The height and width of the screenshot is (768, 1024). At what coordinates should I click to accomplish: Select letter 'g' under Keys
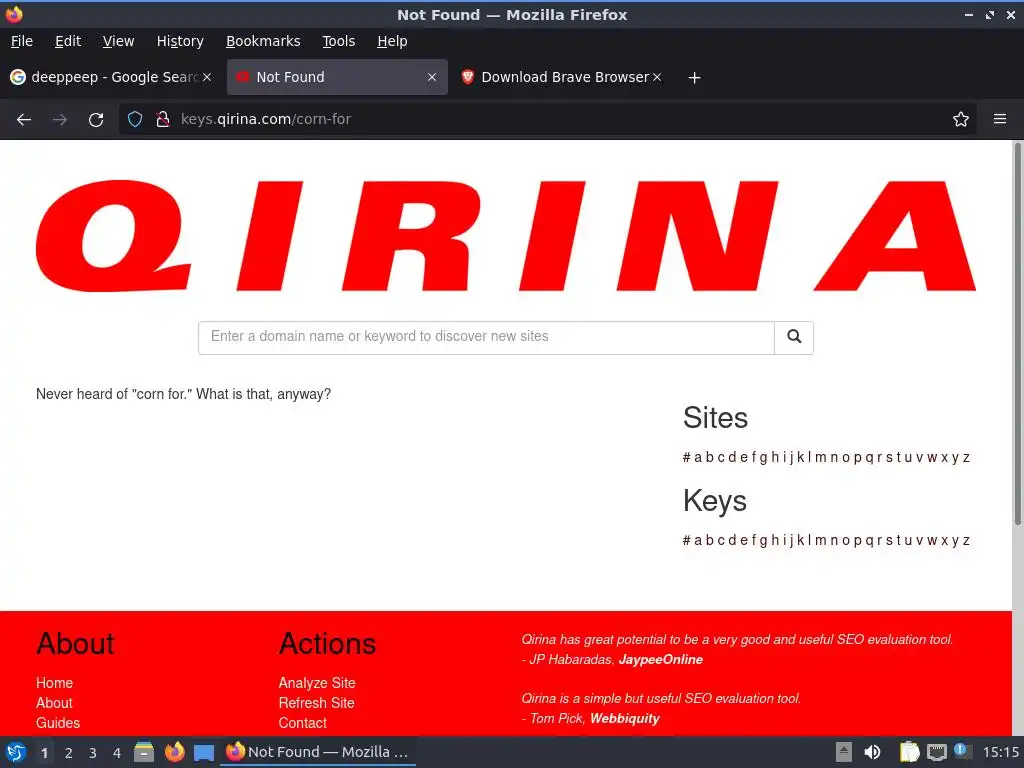pos(763,541)
